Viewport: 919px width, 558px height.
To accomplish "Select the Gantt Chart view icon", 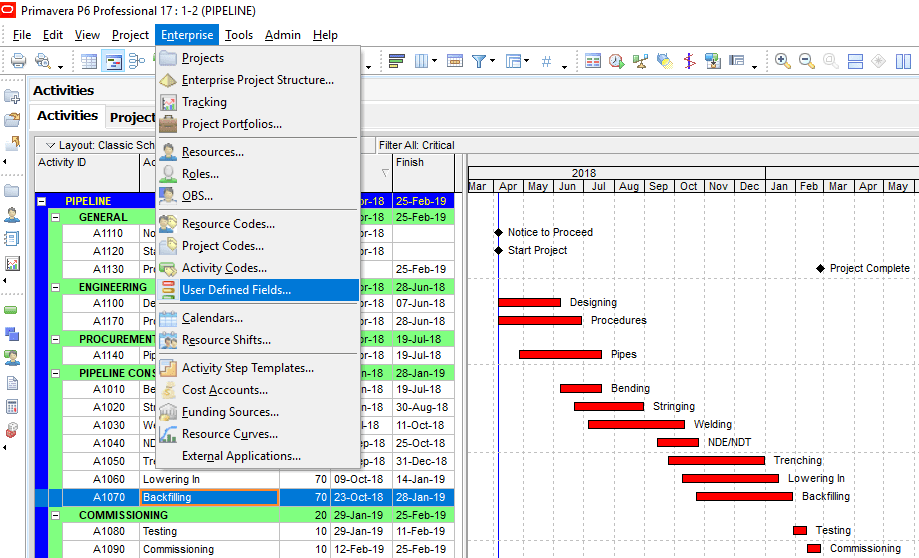I will pyautogui.click(x=113, y=61).
